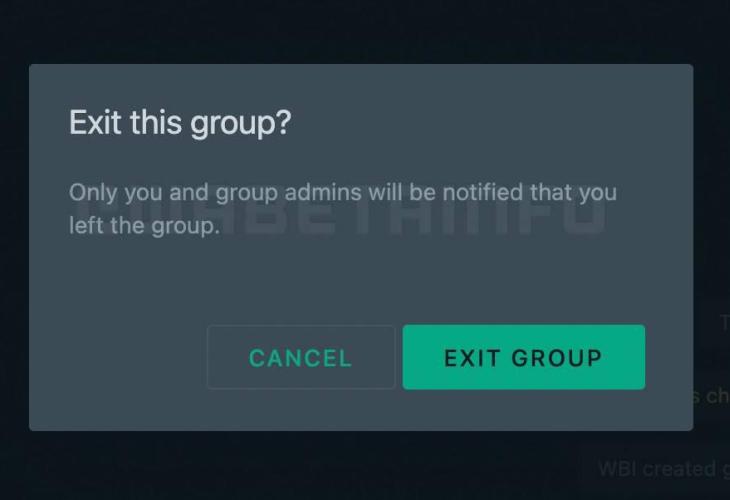Viewport: 730px width, 500px height.
Task: Click the green EXIT GROUP button
Action: (x=524, y=357)
